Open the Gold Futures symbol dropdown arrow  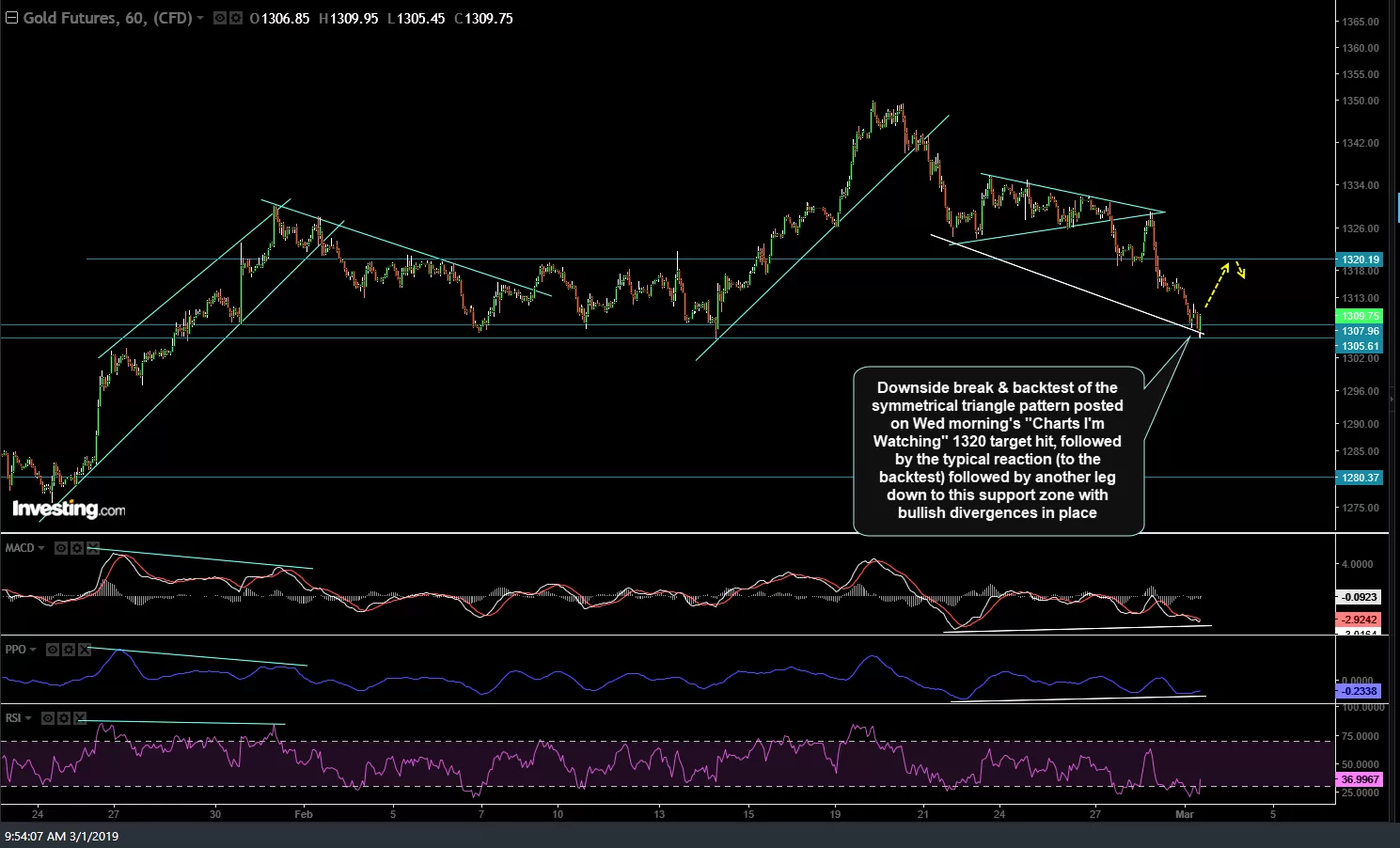tap(200, 18)
